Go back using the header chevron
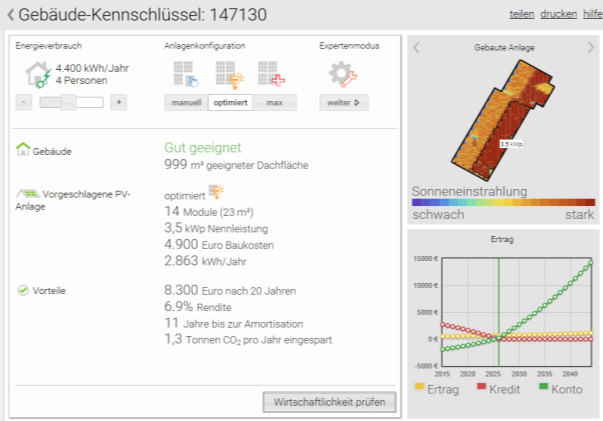This screenshot has width=603, height=421. pos(11,14)
